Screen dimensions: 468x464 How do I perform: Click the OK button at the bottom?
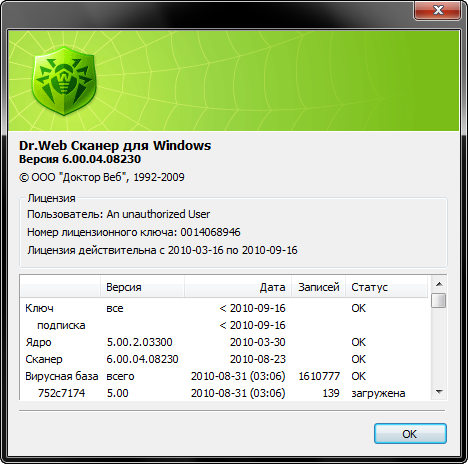pos(410,434)
